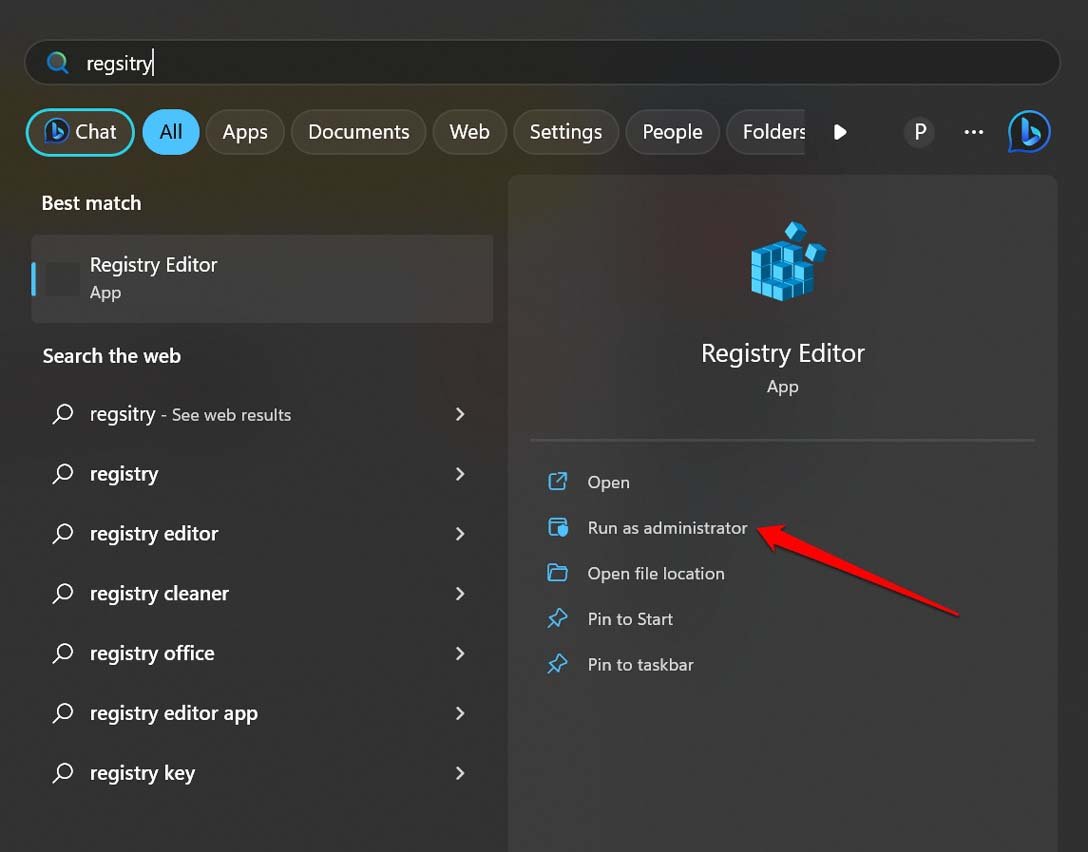Select the Folders filter tab

tap(766, 132)
